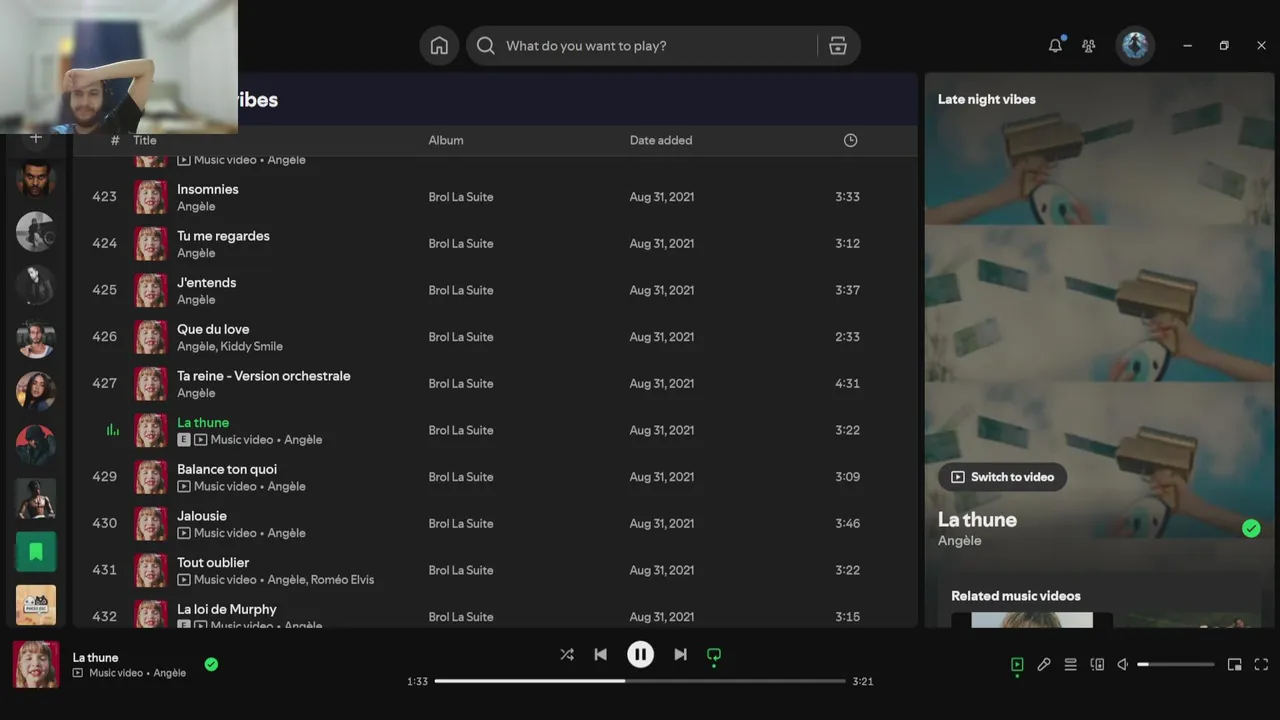The width and height of the screenshot is (1280, 720).
Task: Open the 'La thune' title link in player bar
Action: click(95, 657)
